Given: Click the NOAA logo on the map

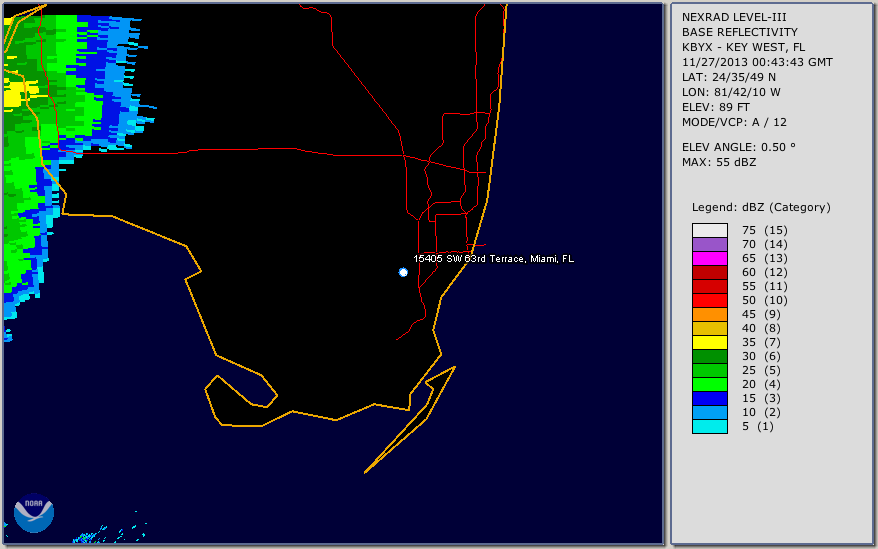Looking at the screenshot, I should (34, 513).
